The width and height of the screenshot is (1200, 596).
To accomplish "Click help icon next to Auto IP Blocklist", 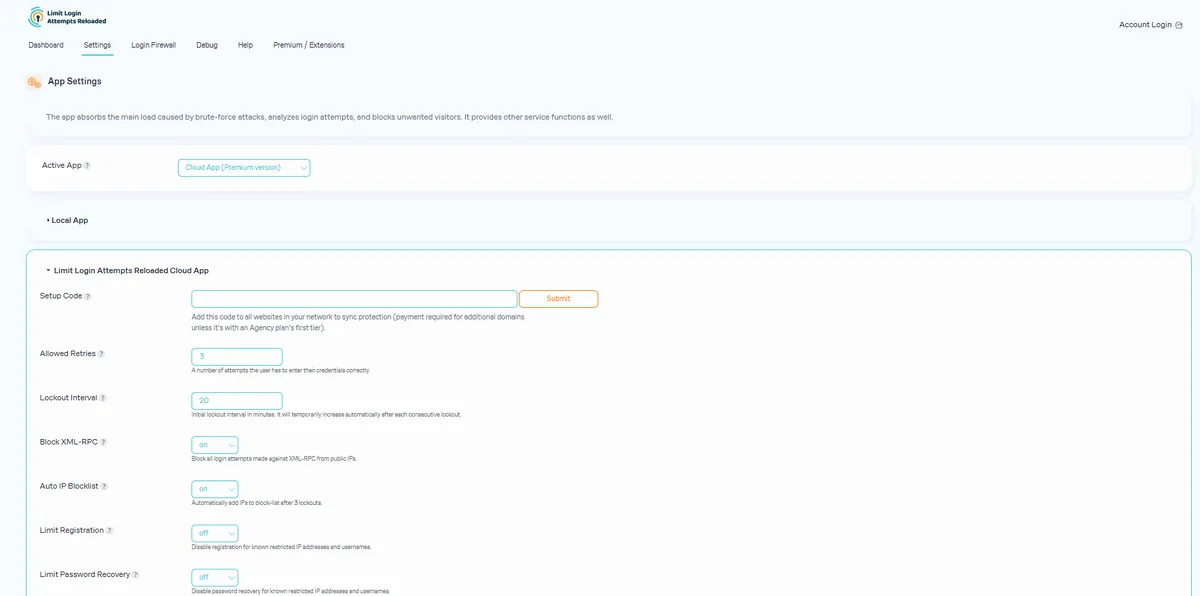I will coord(104,486).
